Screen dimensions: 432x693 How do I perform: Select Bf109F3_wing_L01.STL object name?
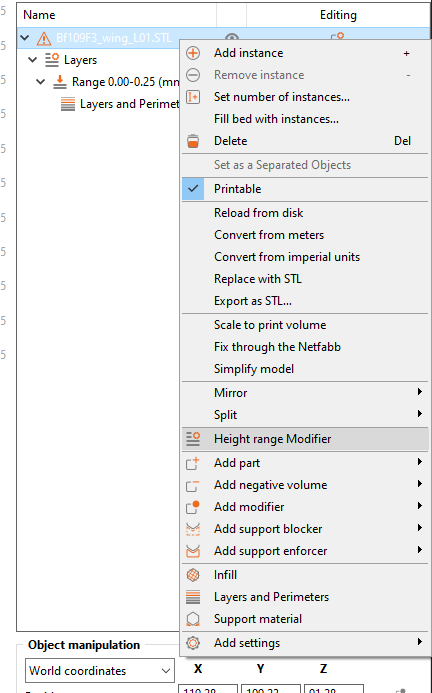(114, 38)
